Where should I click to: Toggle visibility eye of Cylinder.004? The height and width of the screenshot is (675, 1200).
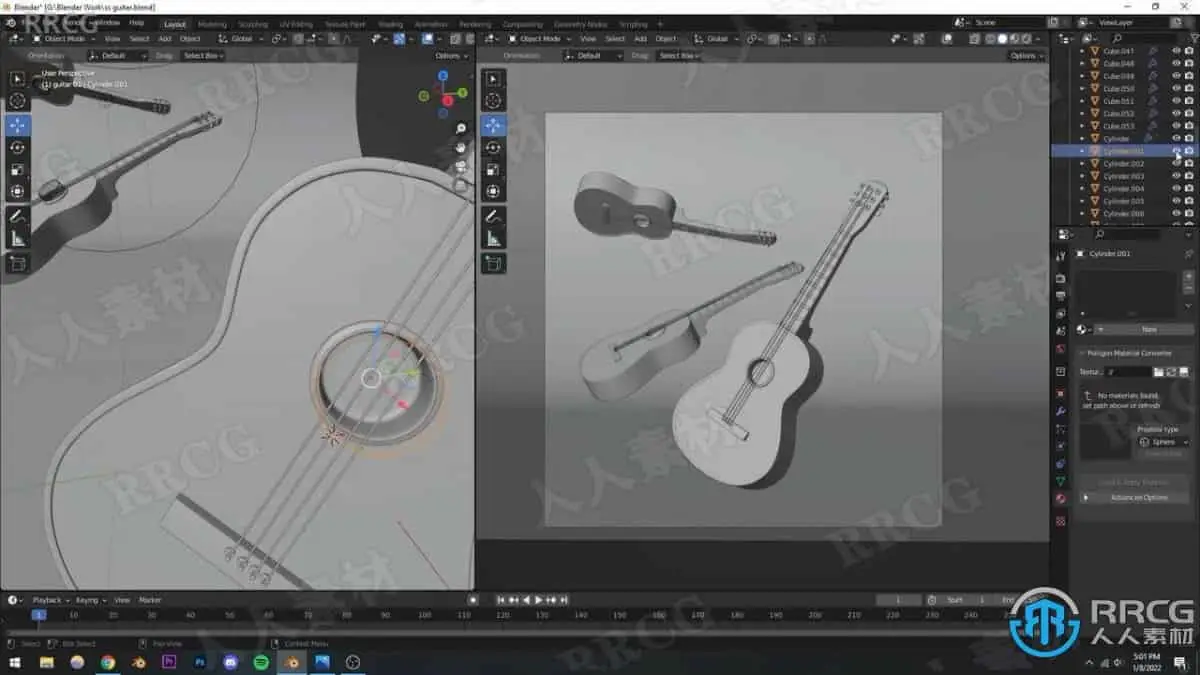pyautogui.click(x=1176, y=188)
